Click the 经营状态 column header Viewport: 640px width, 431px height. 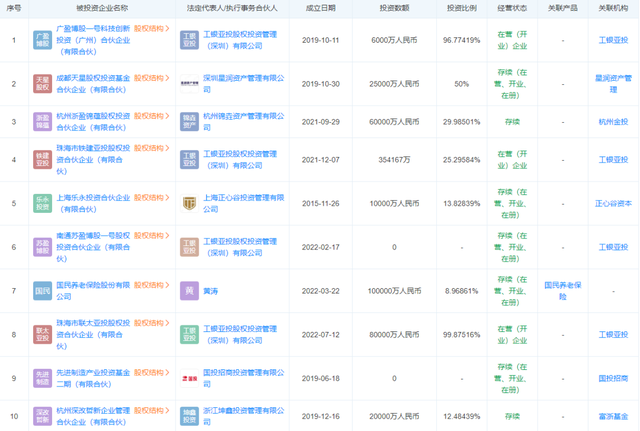pyautogui.click(x=512, y=8)
